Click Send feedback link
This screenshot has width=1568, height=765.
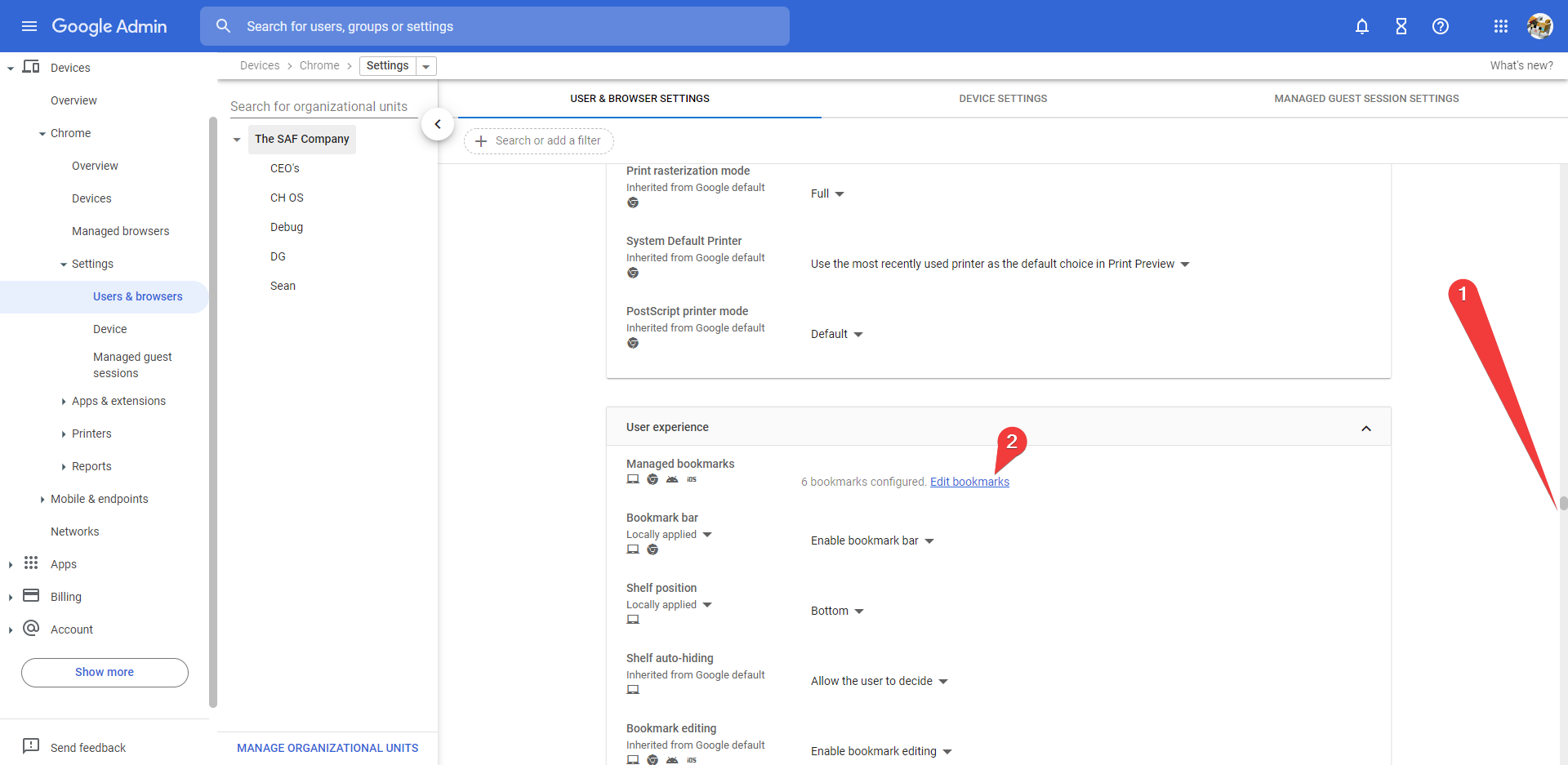(x=88, y=748)
